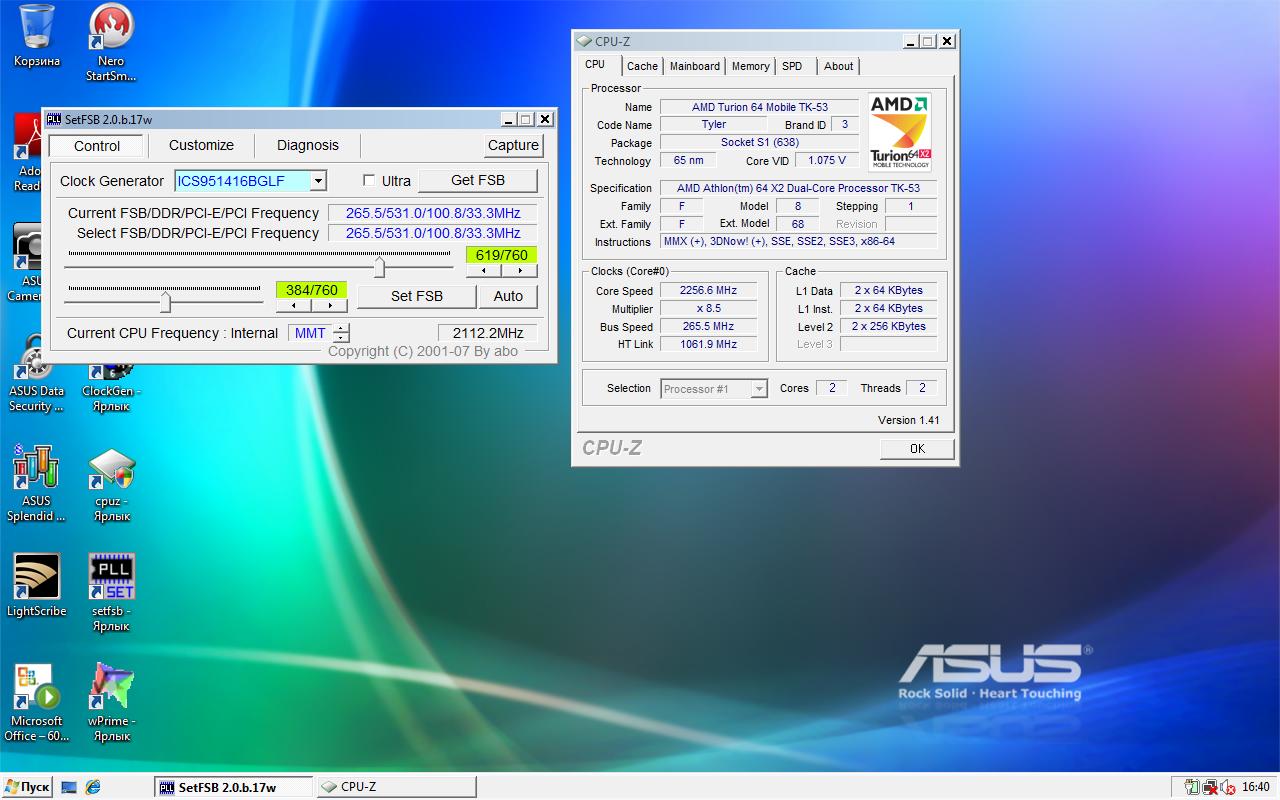Open the Start (Пуск) menu

[x=26, y=787]
